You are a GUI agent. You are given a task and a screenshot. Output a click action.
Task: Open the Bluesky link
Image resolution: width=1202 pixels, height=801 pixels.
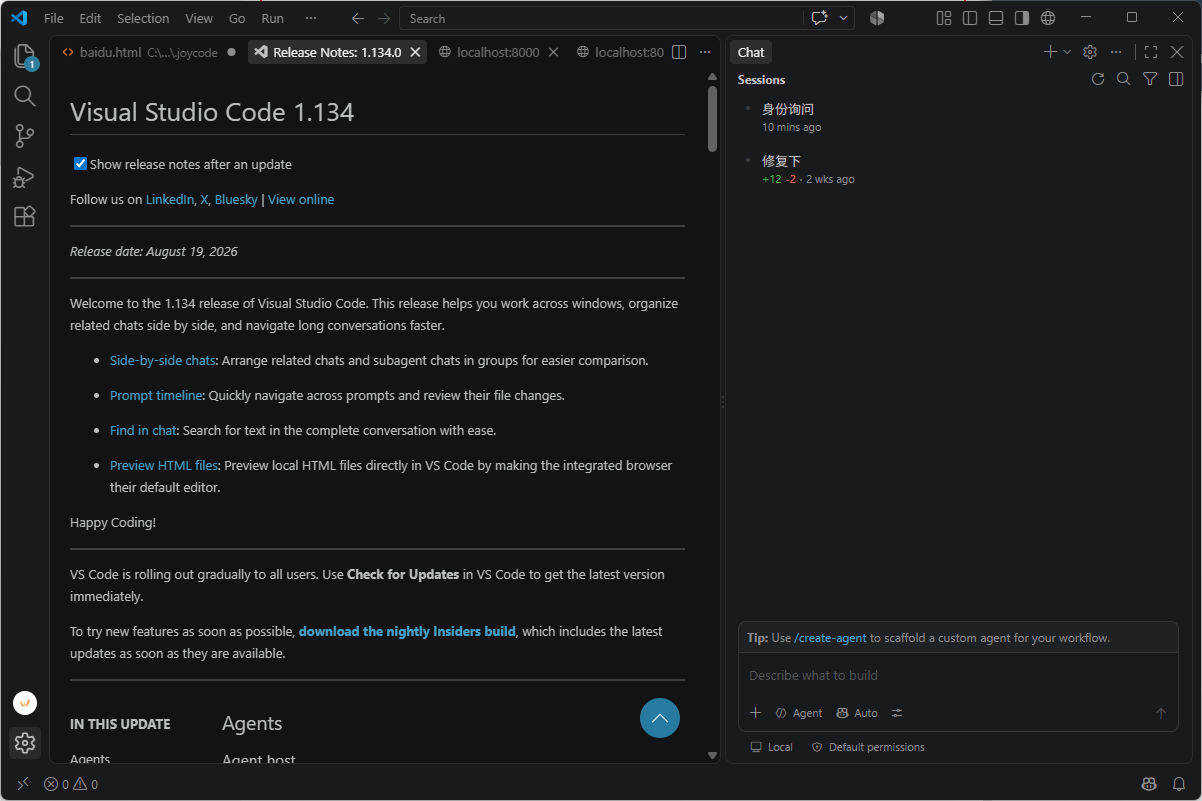pyautogui.click(x=236, y=199)
